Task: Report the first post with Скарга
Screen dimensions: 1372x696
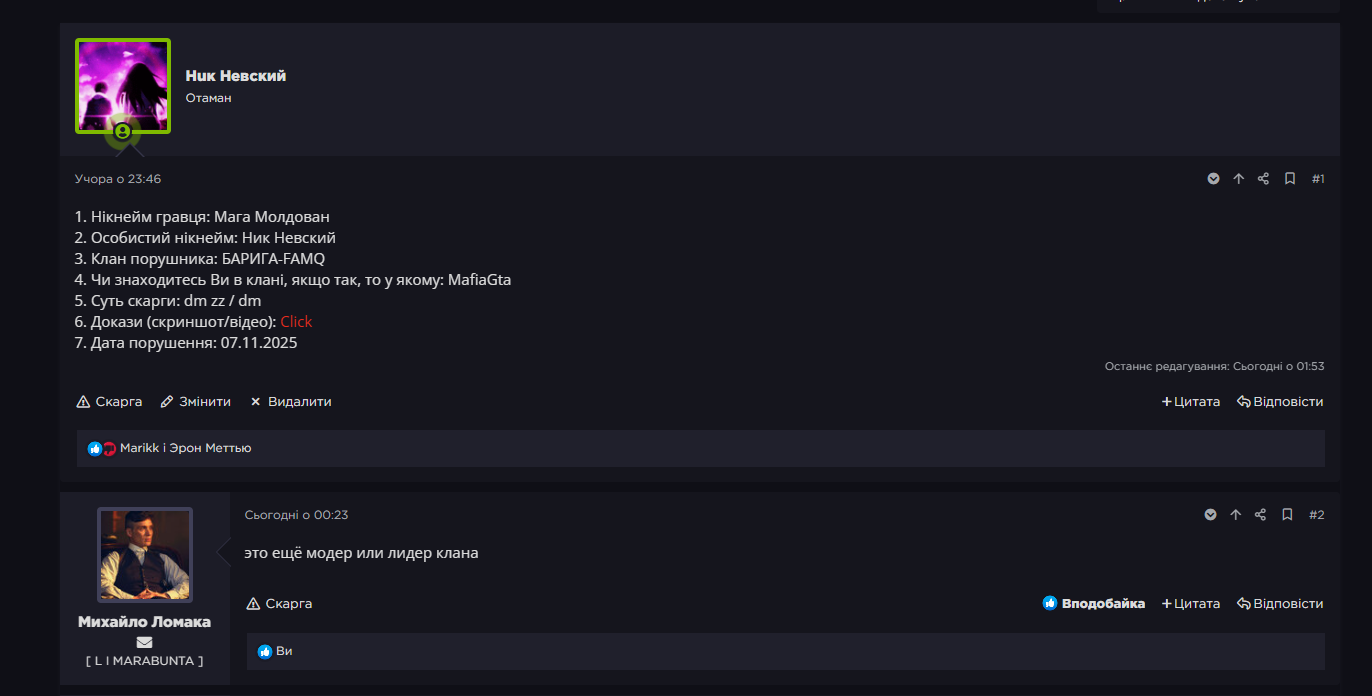Action: tap(110, 402)
